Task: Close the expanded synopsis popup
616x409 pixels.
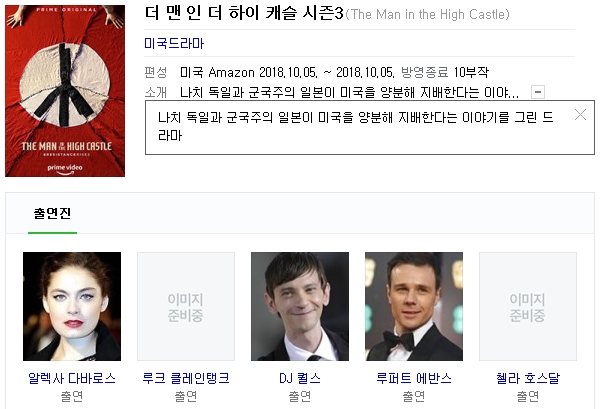Action: tap(580, 115)
